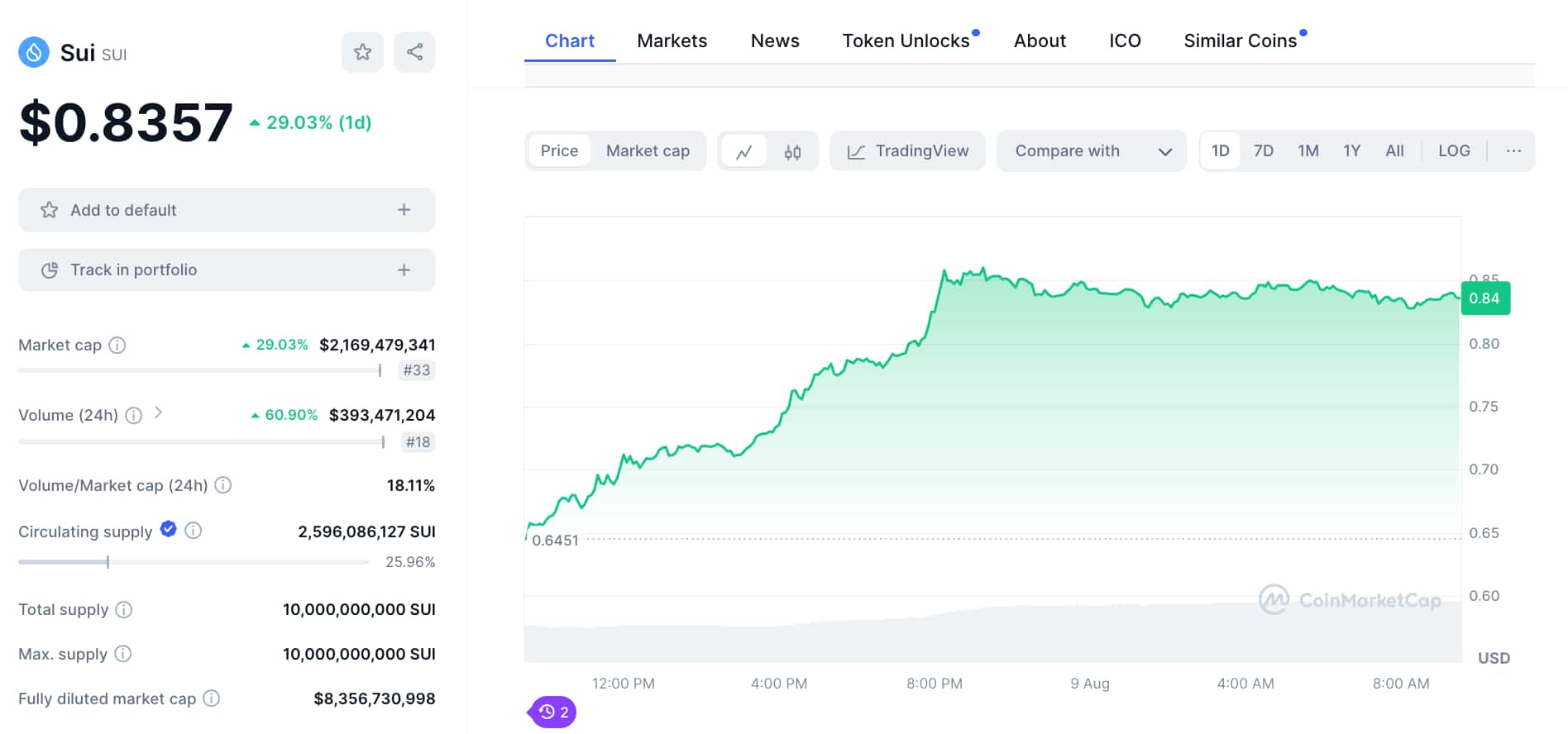The height and width of the screenshot is (734, 1568).
Task: Expand Volume (24h) details chevron
Action: 160,415
